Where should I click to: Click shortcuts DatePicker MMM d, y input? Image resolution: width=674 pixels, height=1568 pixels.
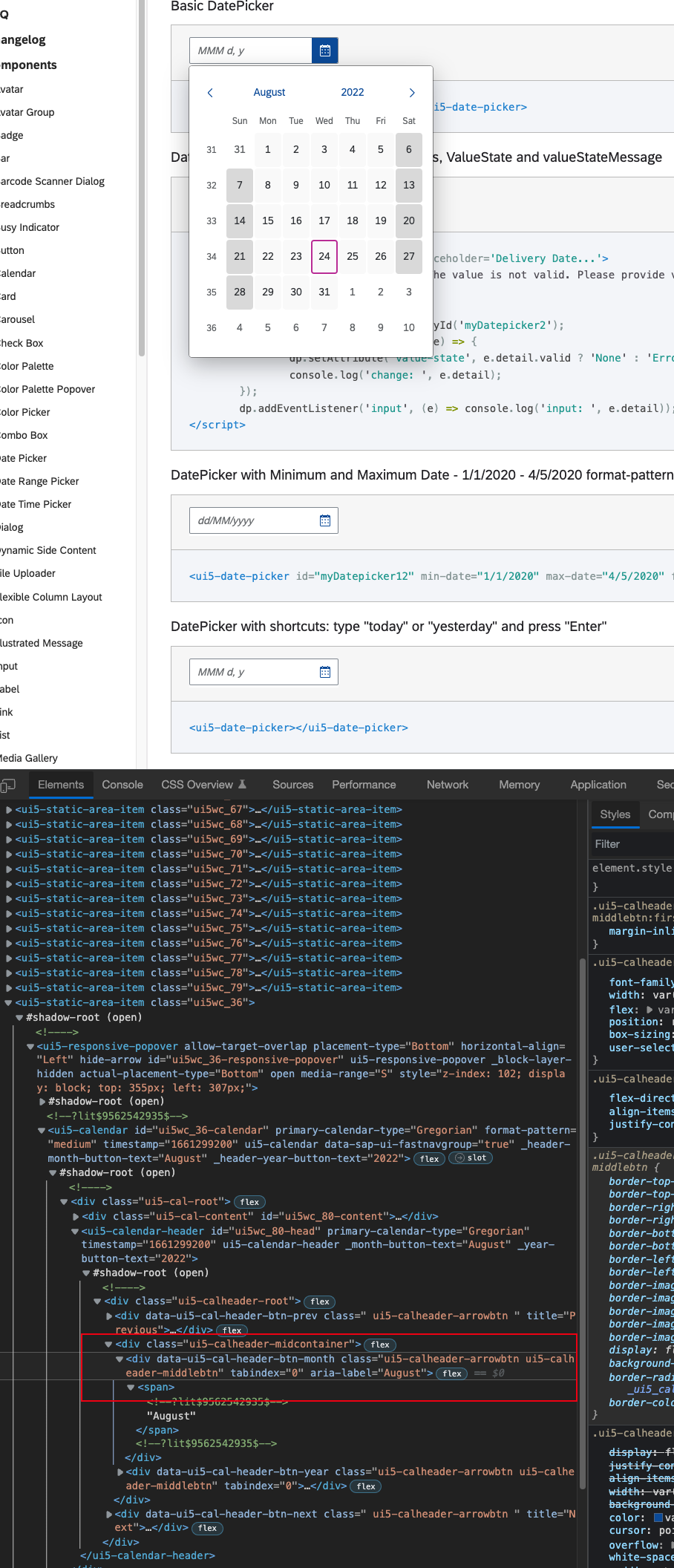point(252,672)
